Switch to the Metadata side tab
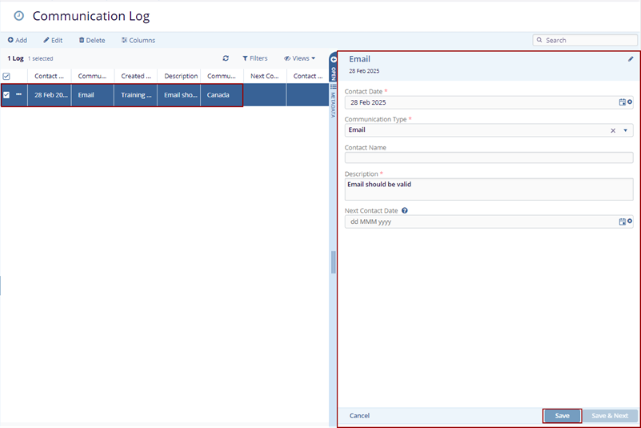 334,101
